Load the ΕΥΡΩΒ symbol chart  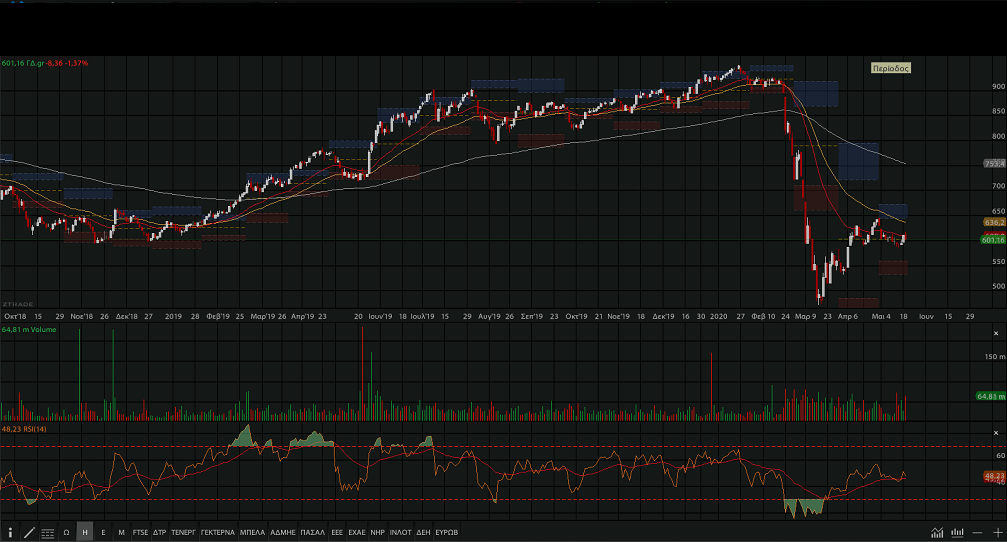pos(447,532)
